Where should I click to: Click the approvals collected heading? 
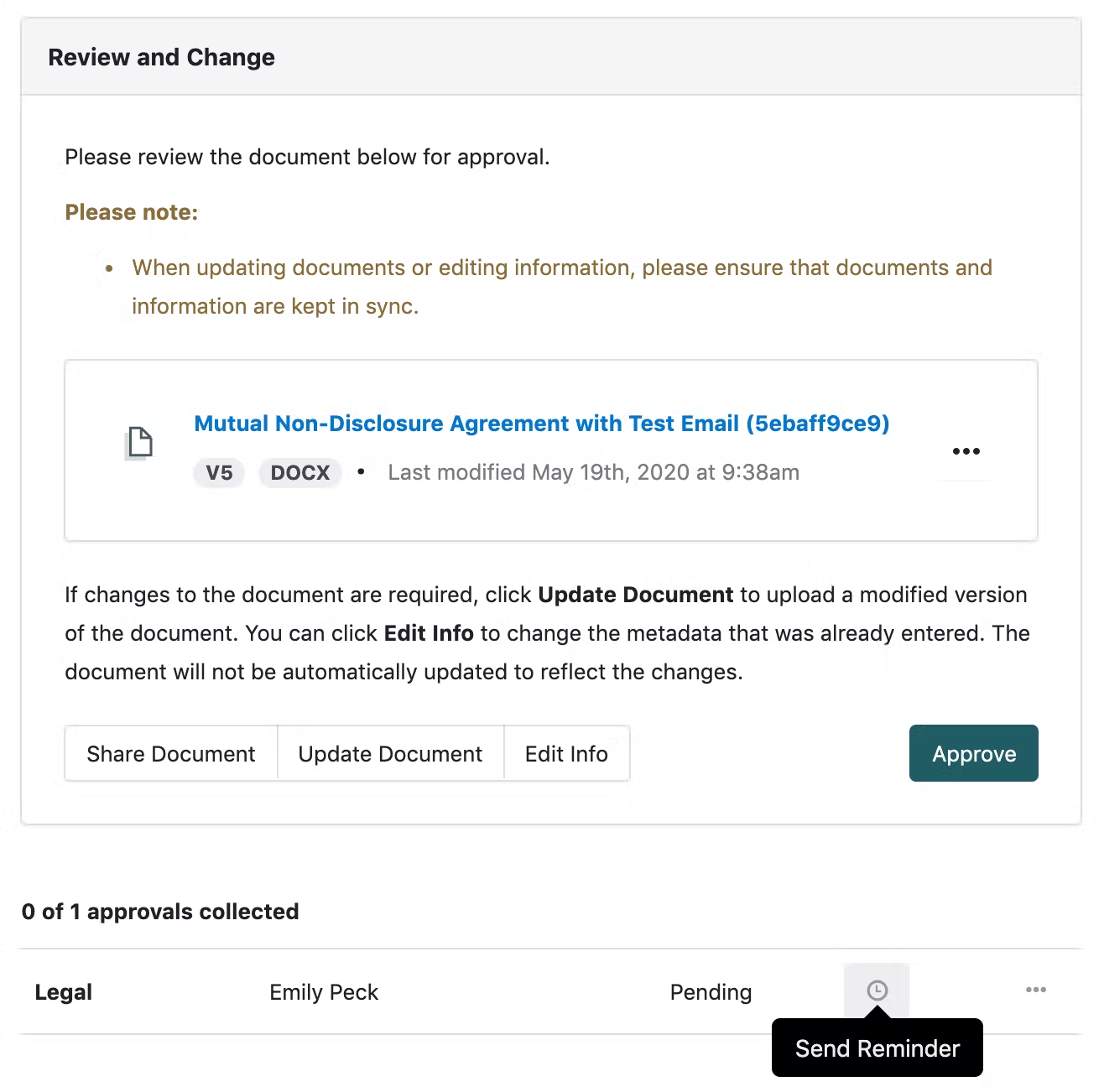tap(160, 912)
